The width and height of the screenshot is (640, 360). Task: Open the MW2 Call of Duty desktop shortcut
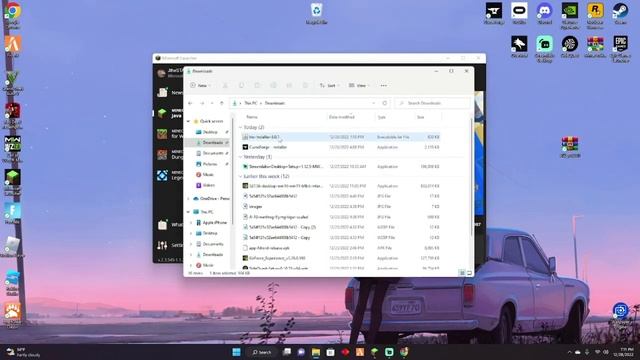[x=13, y=149]
